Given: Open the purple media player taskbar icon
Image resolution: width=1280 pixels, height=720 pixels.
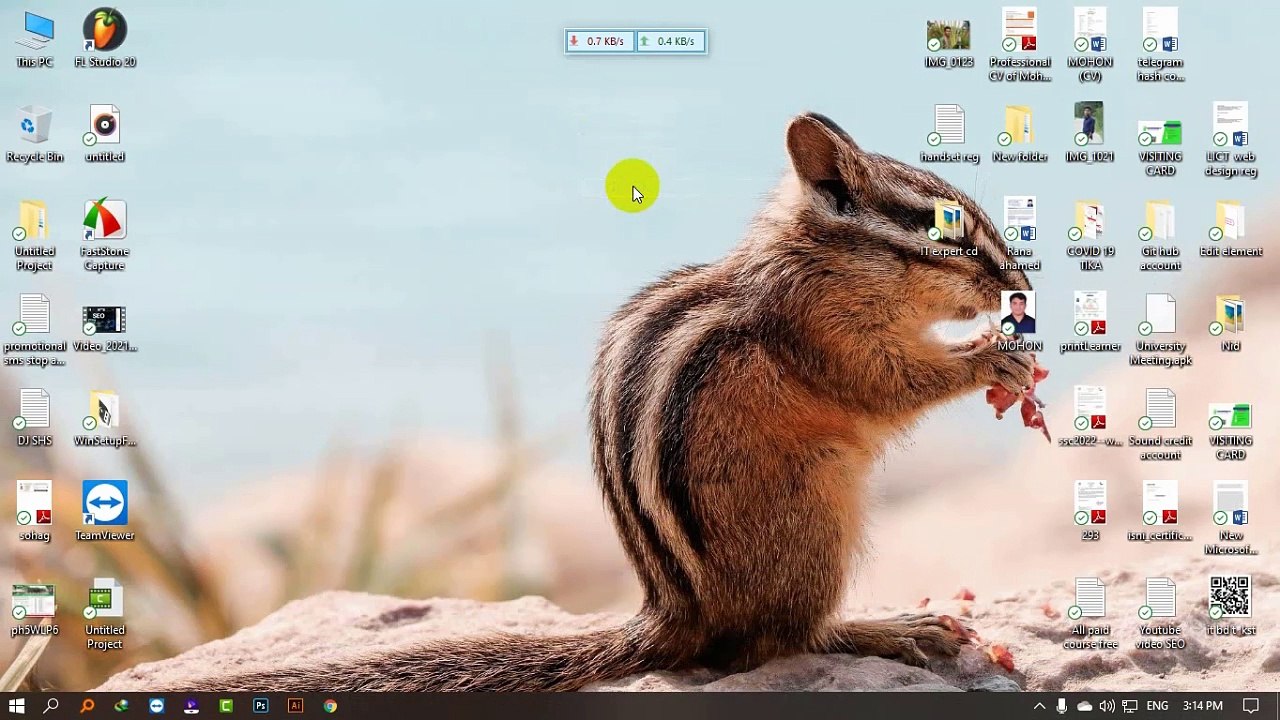Looking at the screenshot, I should click(191, 706).
